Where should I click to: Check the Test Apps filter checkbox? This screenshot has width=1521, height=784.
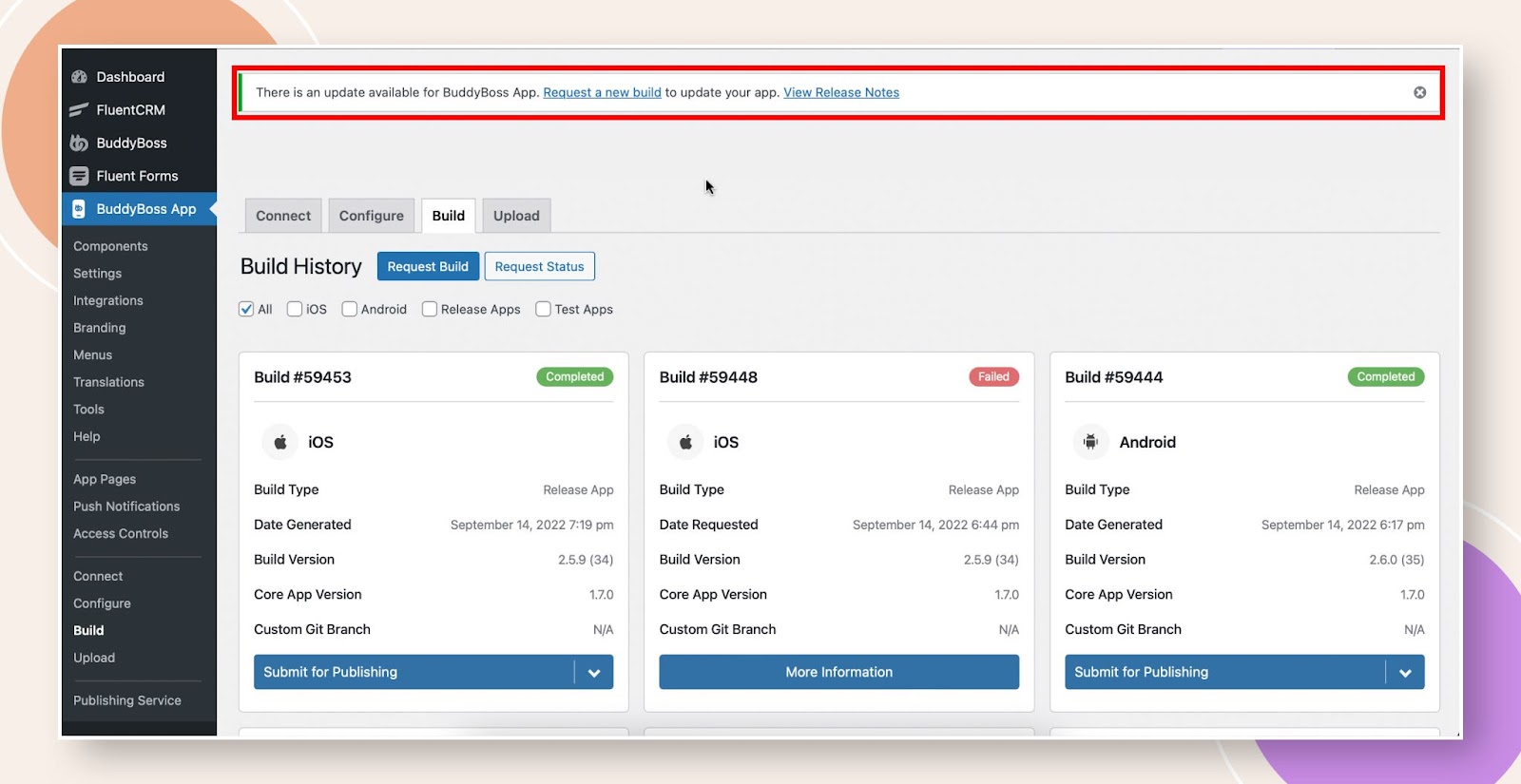(x=544, y=309)
